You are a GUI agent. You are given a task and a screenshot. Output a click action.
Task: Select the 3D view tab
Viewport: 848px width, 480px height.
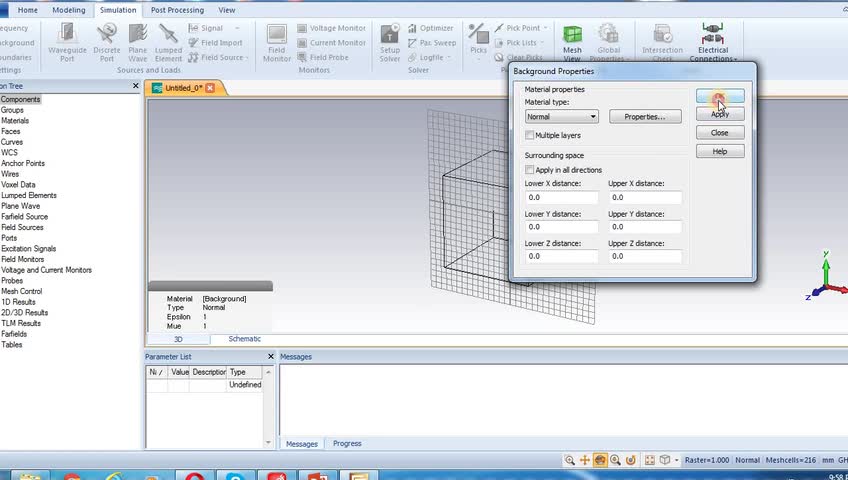click(x=178, y=339)
